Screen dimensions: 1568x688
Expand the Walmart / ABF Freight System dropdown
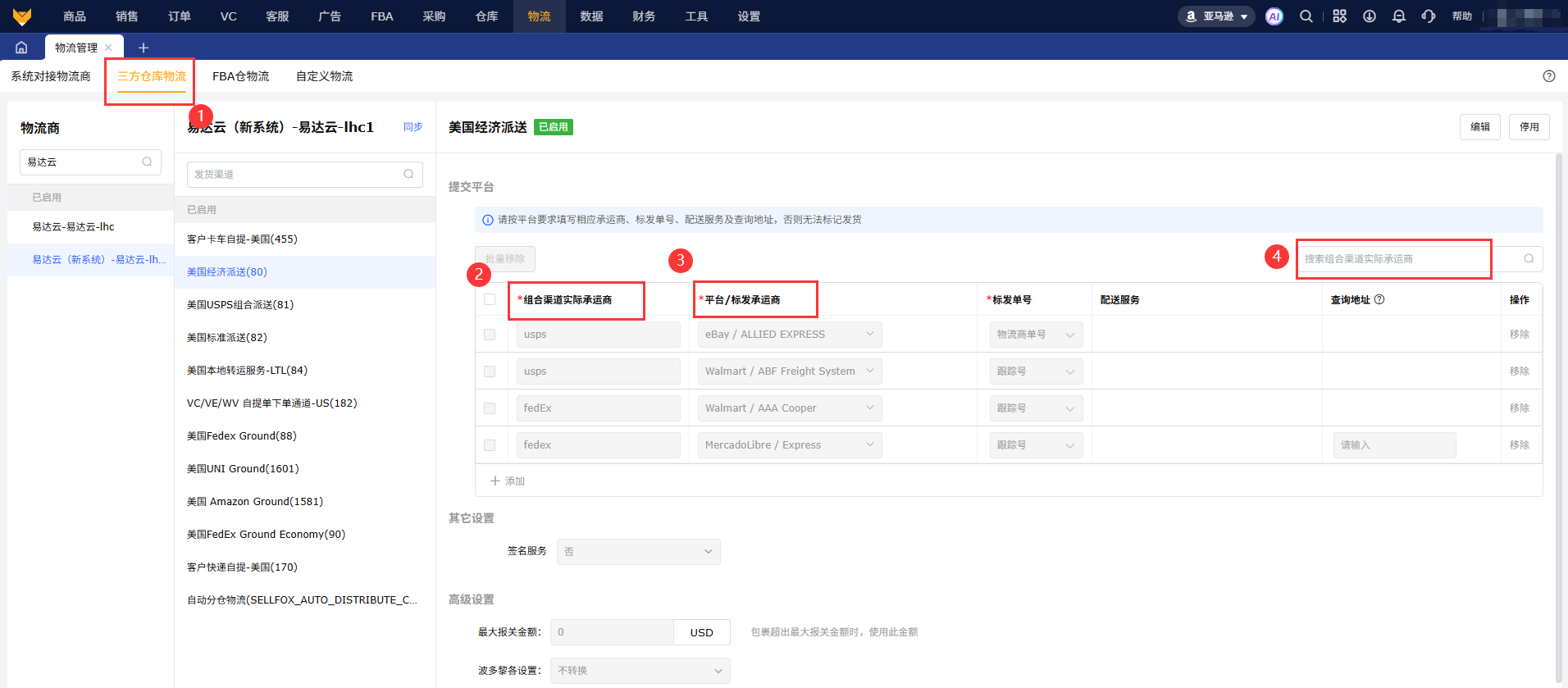tap(790, 371)
